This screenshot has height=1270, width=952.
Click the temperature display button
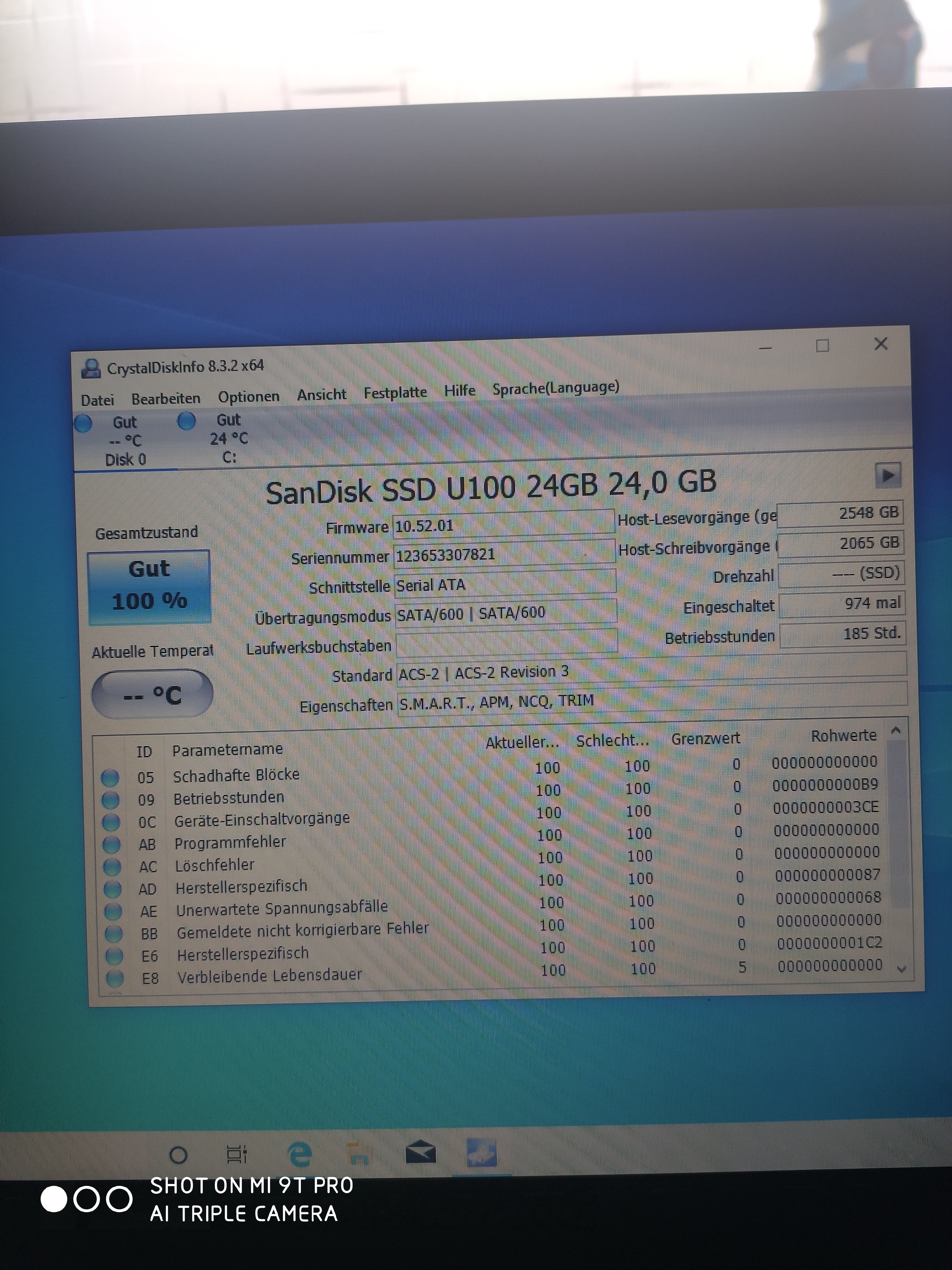point(152,694)
